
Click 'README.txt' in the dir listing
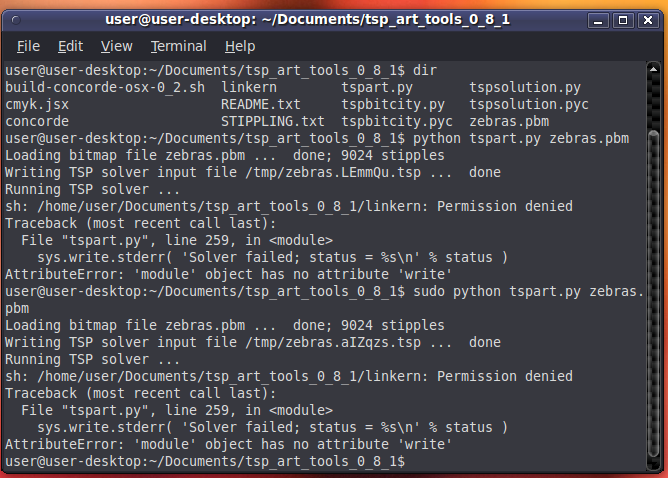point(261,104)
